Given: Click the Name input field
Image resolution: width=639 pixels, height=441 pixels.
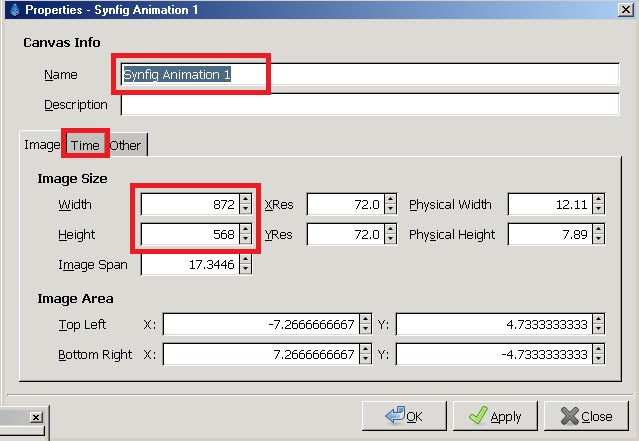Looking at the screenshot, I should [x=370, y=75].
